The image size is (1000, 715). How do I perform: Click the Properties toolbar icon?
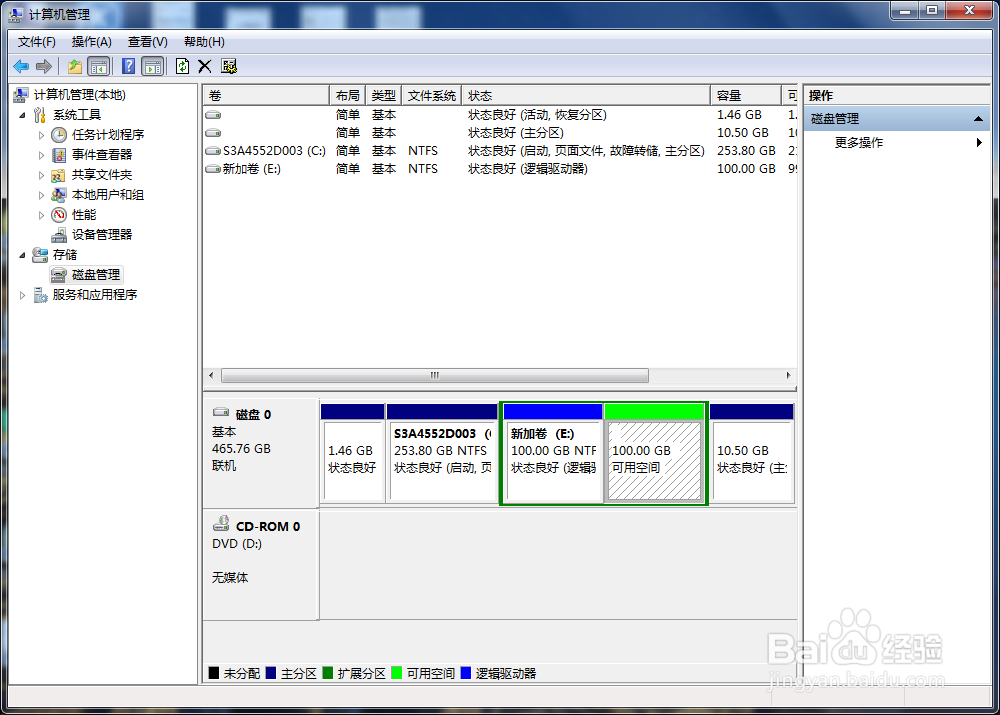[x=229, y=66]
